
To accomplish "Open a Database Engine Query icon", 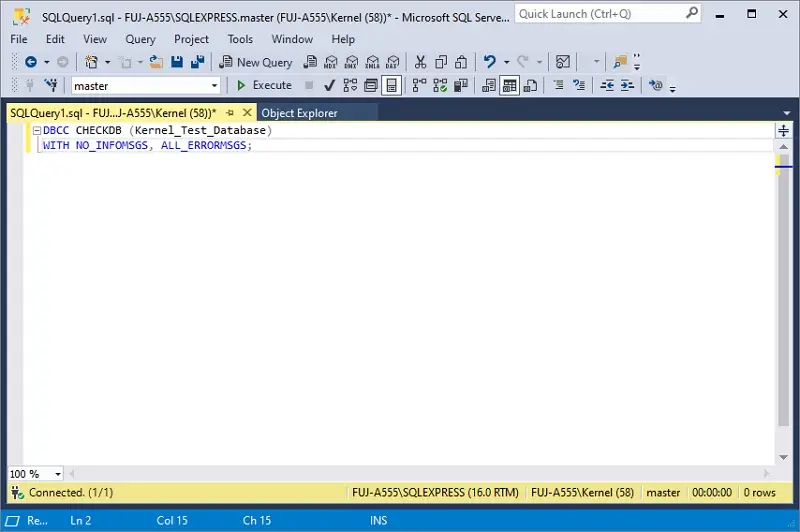I will point(310,62).
